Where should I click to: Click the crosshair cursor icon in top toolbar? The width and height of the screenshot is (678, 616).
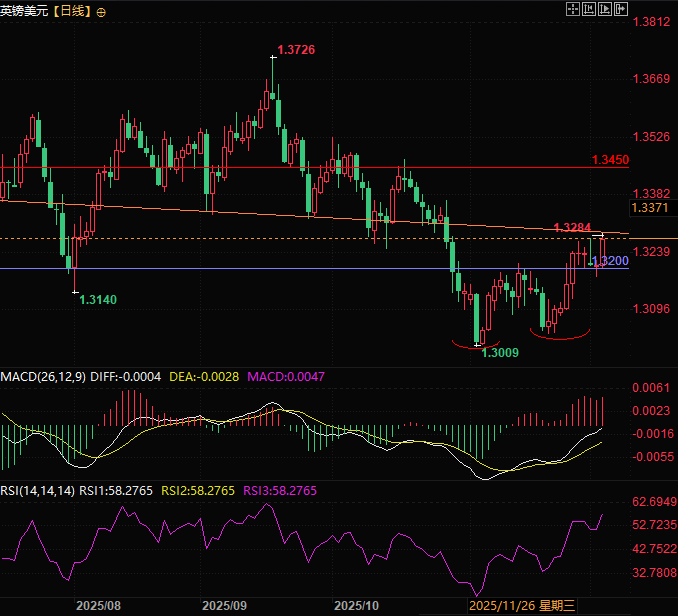(x=572, y=9)
